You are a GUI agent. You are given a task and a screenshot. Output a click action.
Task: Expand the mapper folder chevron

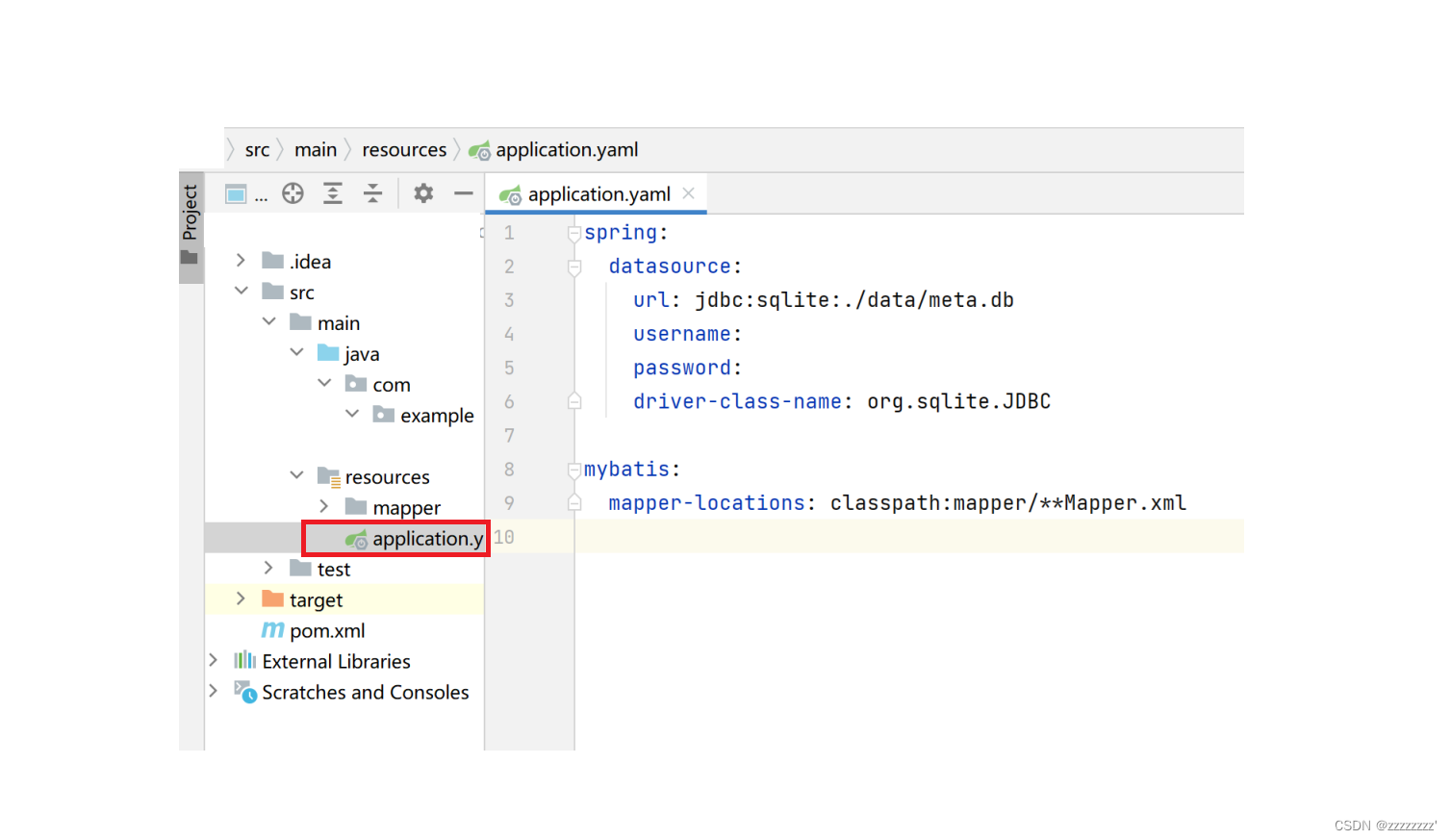click(324, 507)
